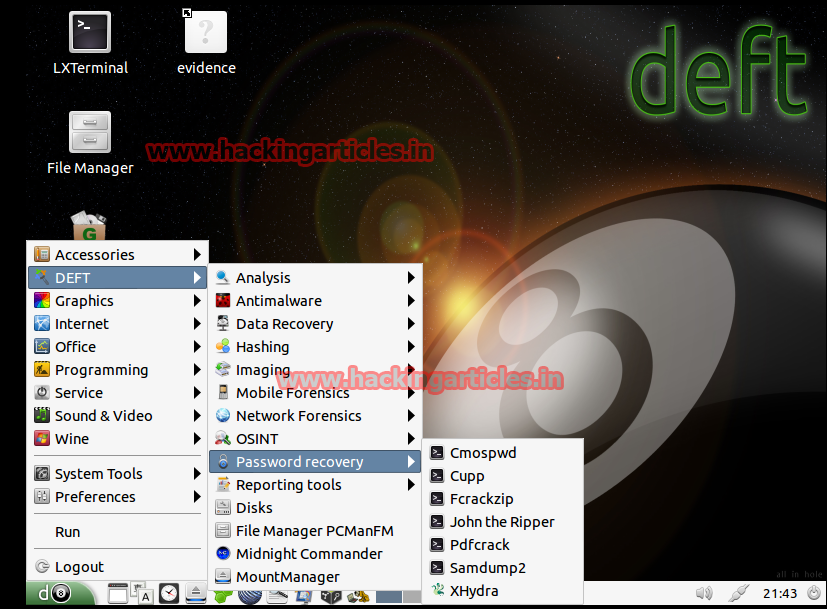Open the Preferences submenu

click(x=118, y=497)
